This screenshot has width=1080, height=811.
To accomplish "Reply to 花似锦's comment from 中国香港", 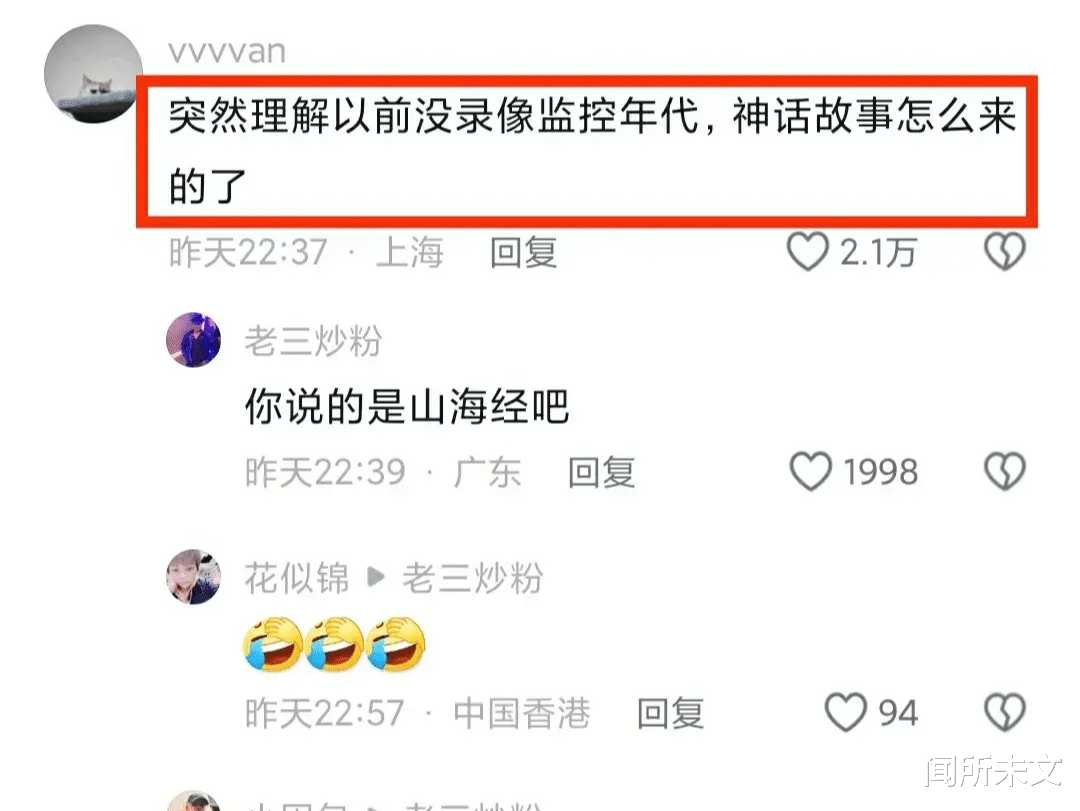I will (x=671, y=713).
